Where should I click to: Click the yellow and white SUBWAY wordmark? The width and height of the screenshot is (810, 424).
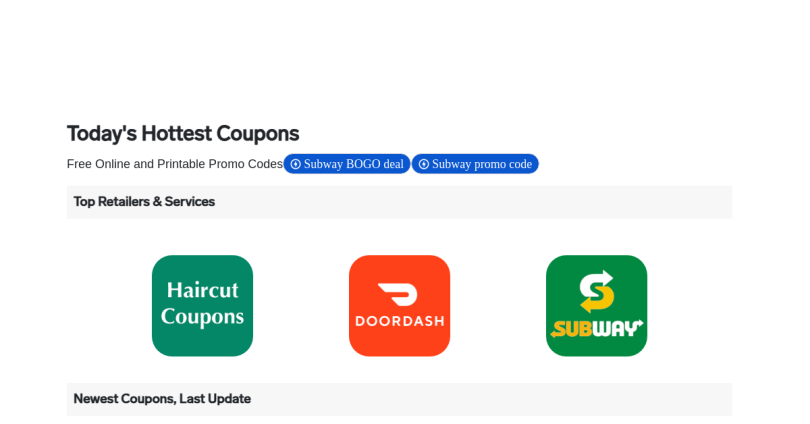coord(597,328)
